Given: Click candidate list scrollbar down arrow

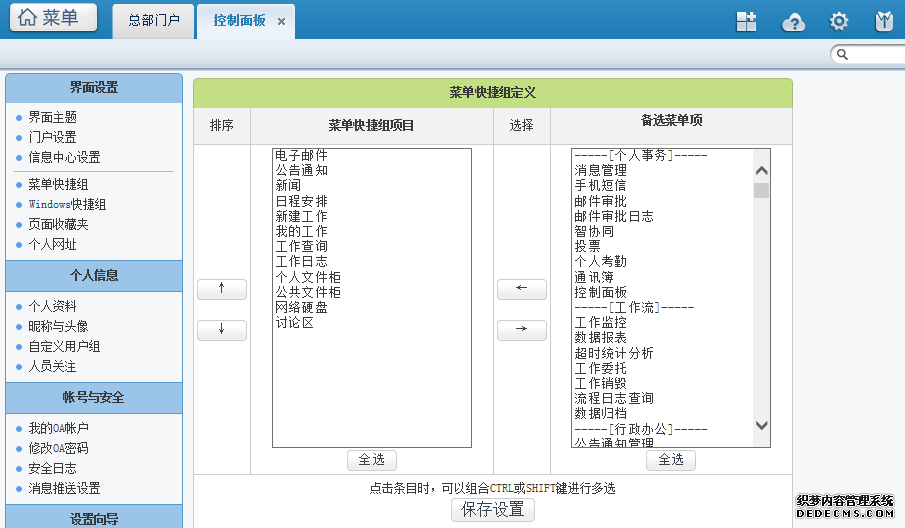Looking at the screenshot, I should (762, 425).
